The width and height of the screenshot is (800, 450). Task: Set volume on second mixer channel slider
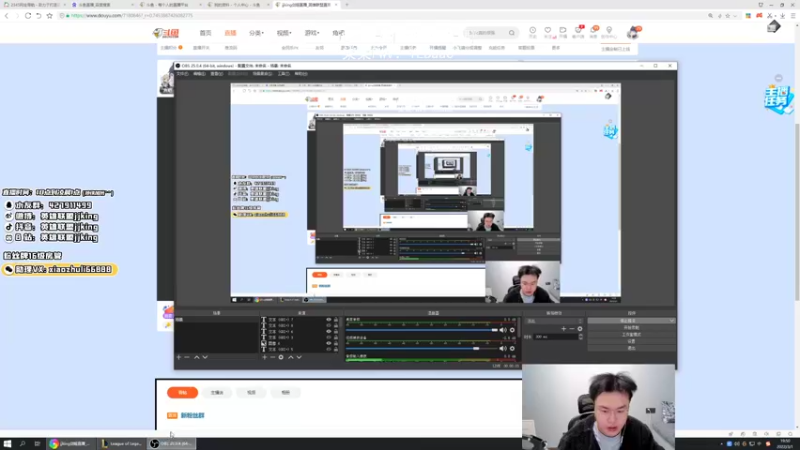click(x=421, y=348)
